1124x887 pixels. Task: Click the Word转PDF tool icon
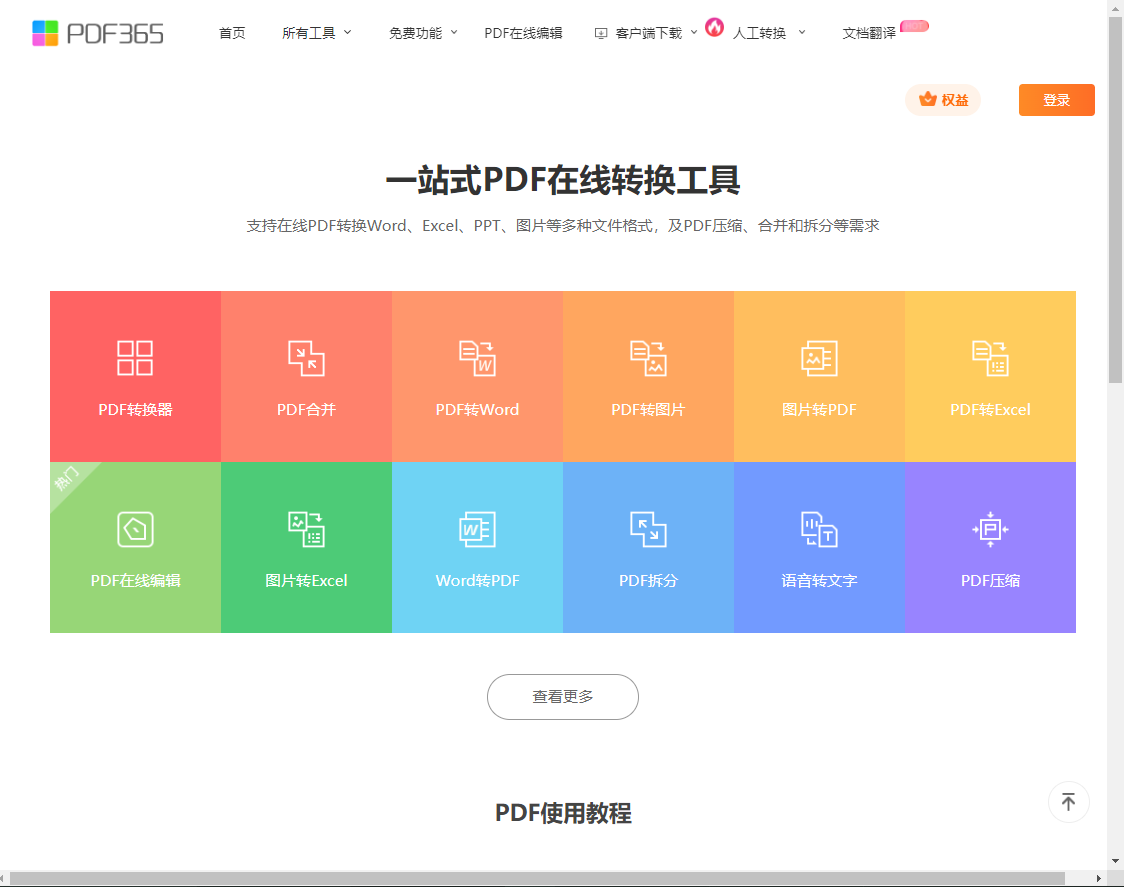pos(477,529)
